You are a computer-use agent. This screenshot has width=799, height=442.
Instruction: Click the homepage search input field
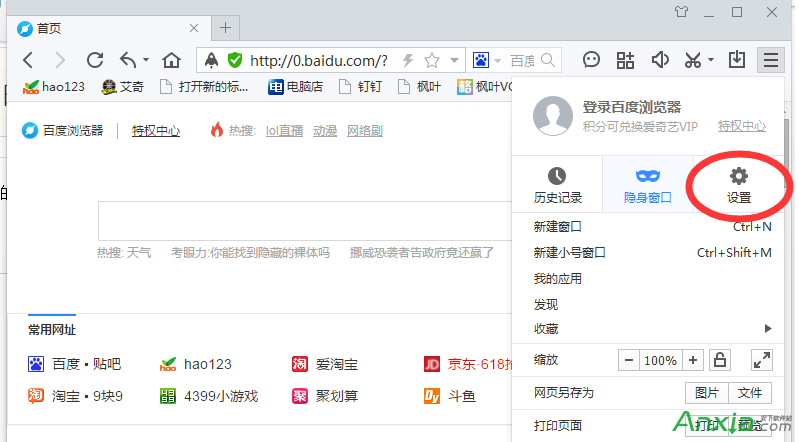pos(305,221)
